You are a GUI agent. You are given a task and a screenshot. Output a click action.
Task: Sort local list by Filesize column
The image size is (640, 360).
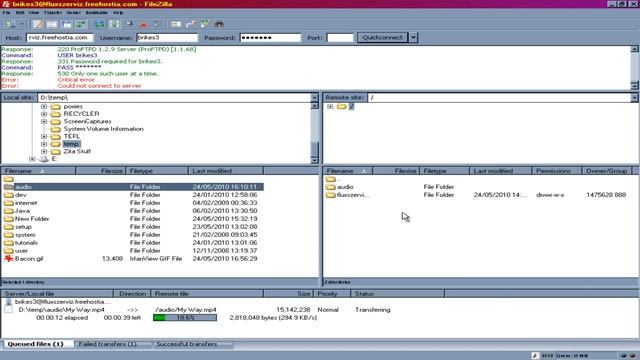point(101,171)
